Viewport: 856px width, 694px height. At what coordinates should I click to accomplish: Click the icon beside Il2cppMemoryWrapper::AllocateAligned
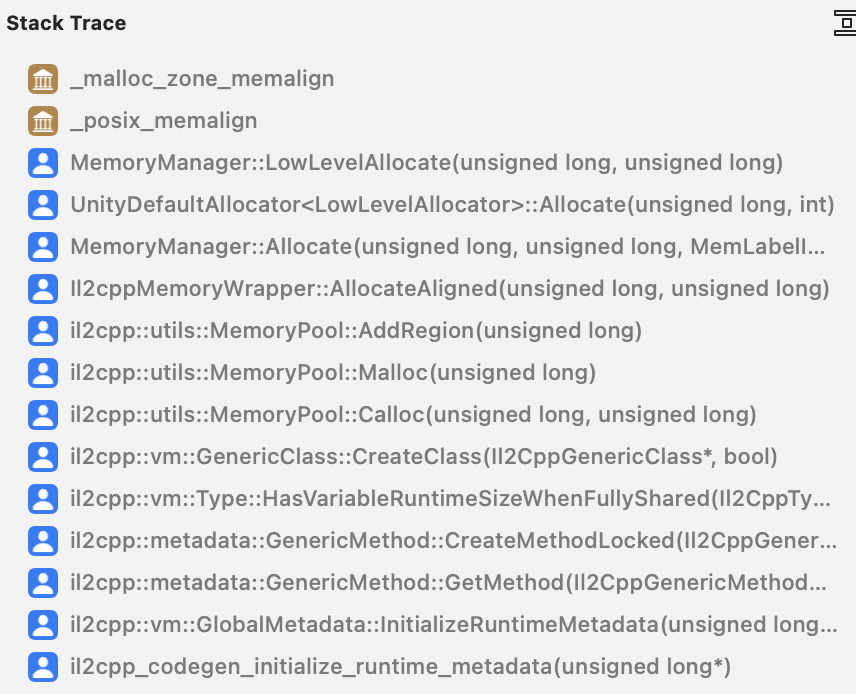[43, 289]
